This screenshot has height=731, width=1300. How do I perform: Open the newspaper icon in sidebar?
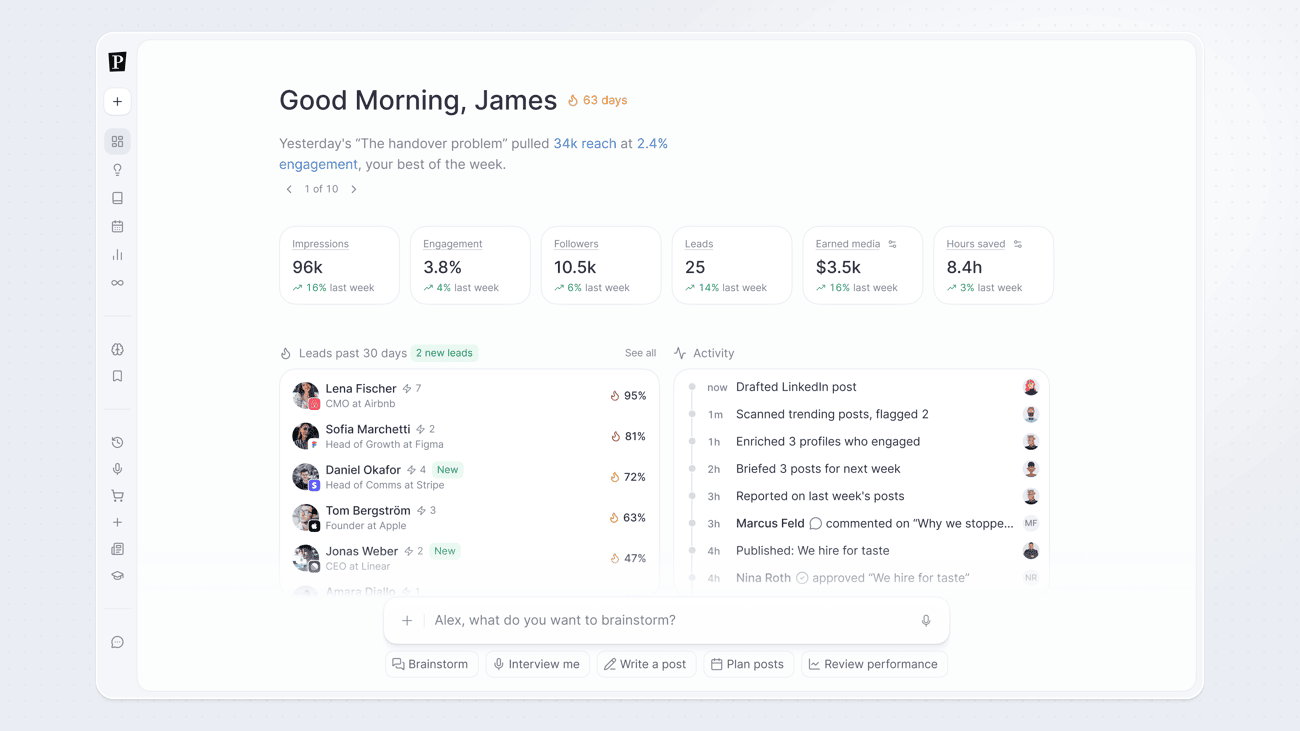(117, 549)
